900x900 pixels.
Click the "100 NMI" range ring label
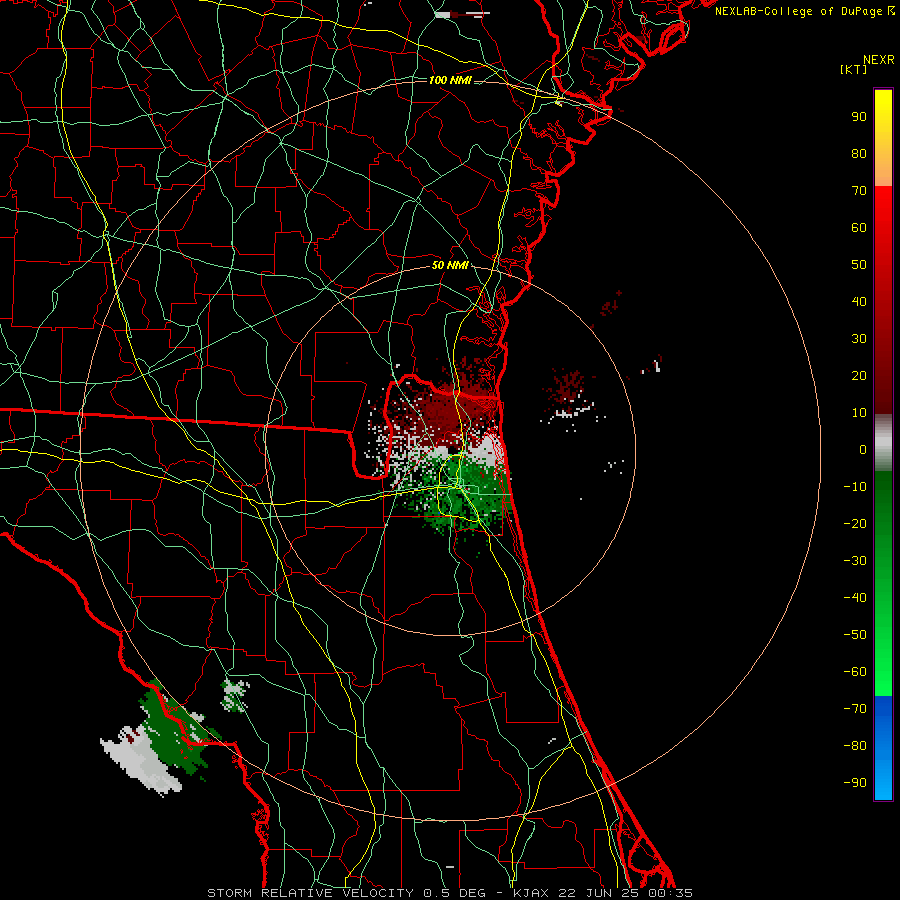pyautogui.click(x=450, y=80)
